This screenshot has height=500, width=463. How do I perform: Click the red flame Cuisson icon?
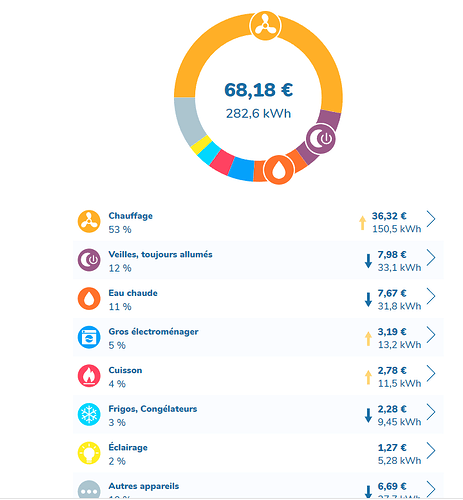tap(89, 376)
